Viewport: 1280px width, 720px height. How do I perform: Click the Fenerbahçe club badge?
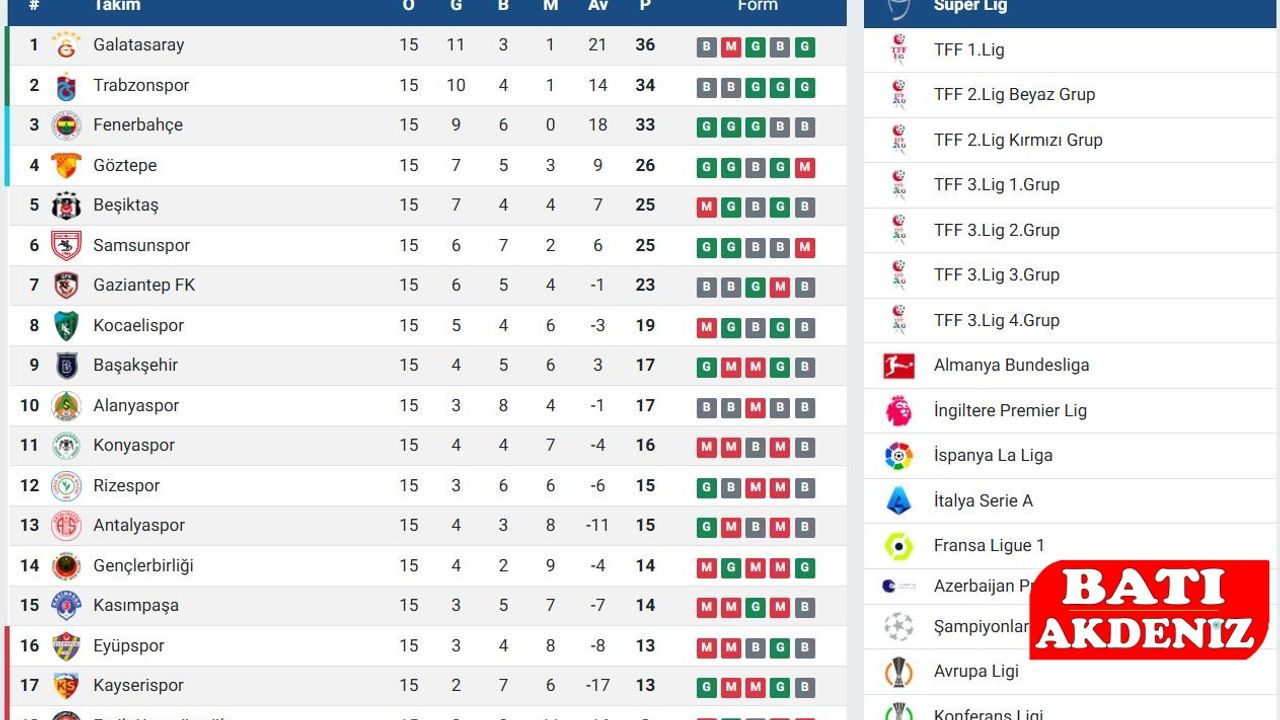pos(66,126)
